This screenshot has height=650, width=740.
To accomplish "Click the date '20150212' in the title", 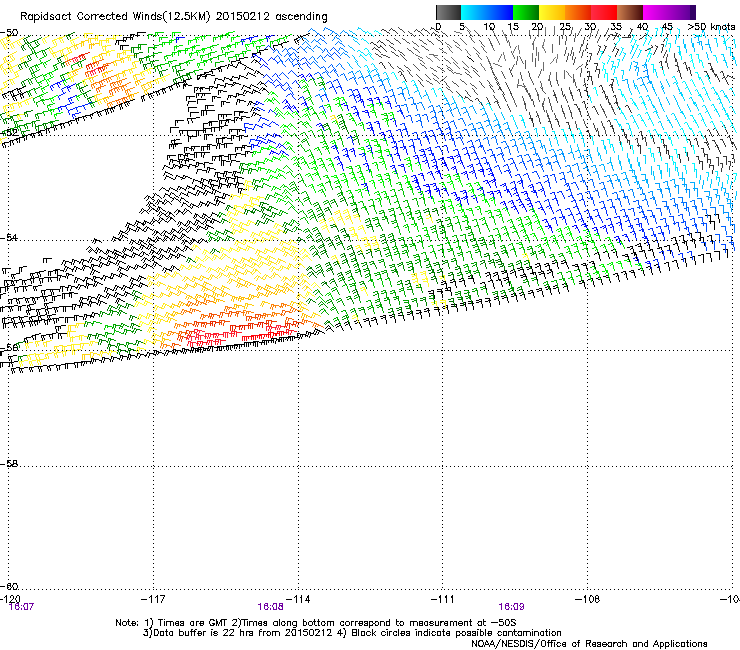I will [243, 16].
